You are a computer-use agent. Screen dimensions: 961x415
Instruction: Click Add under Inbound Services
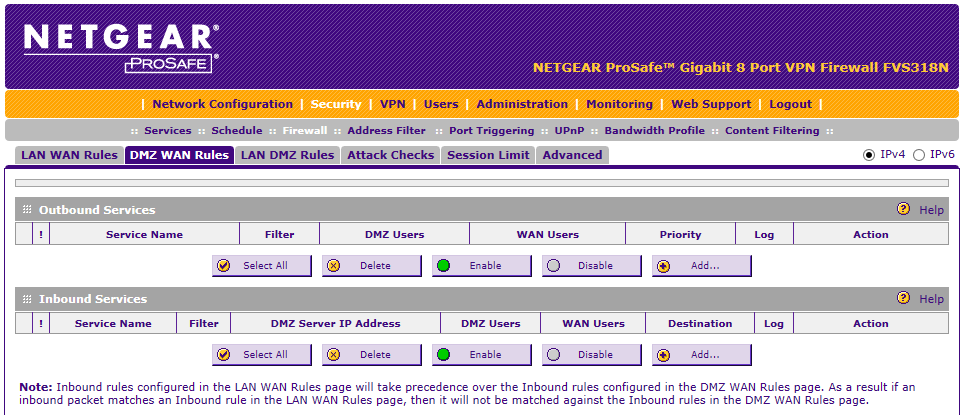(x=701, y=354)
